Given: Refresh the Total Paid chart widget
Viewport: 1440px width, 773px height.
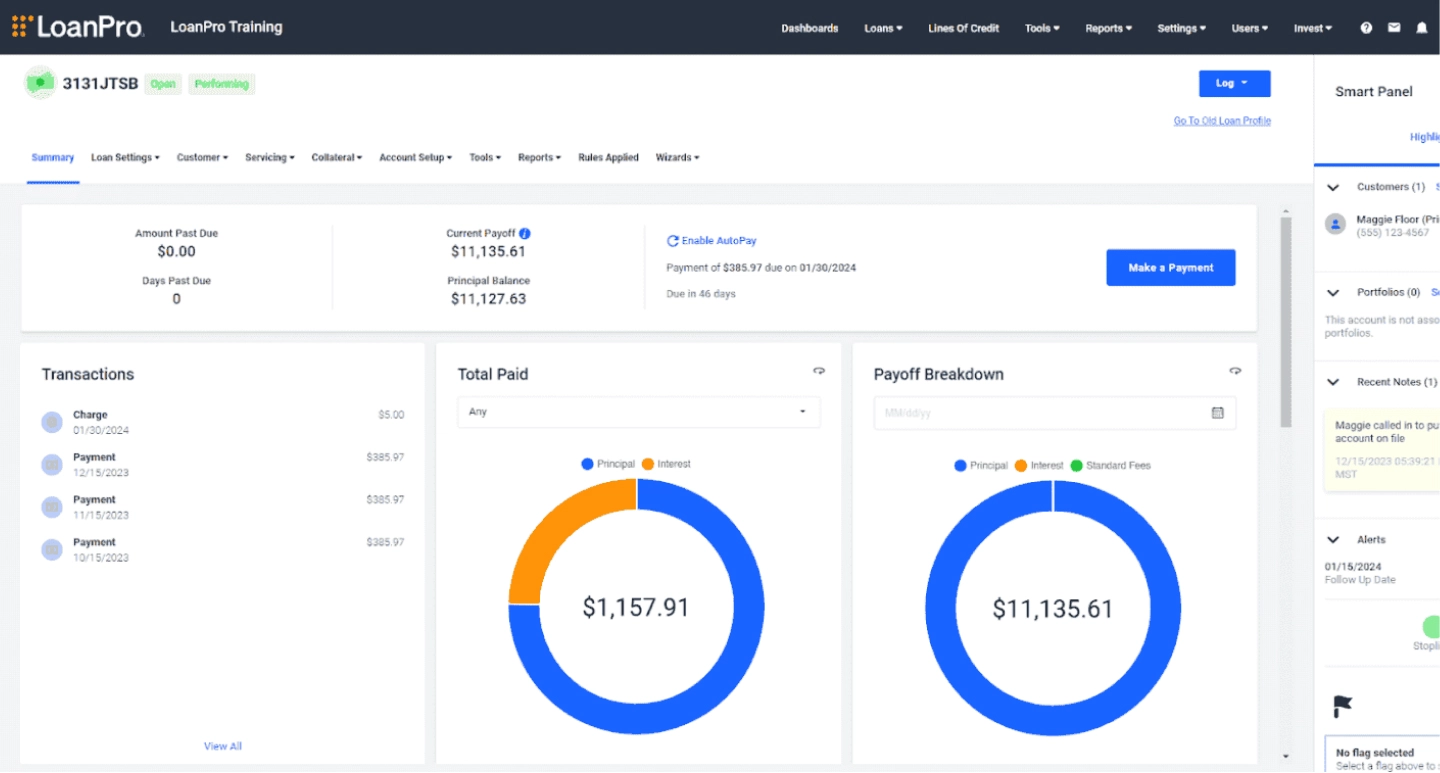Looking at the screenshot, I should click(x=818, y=371).
